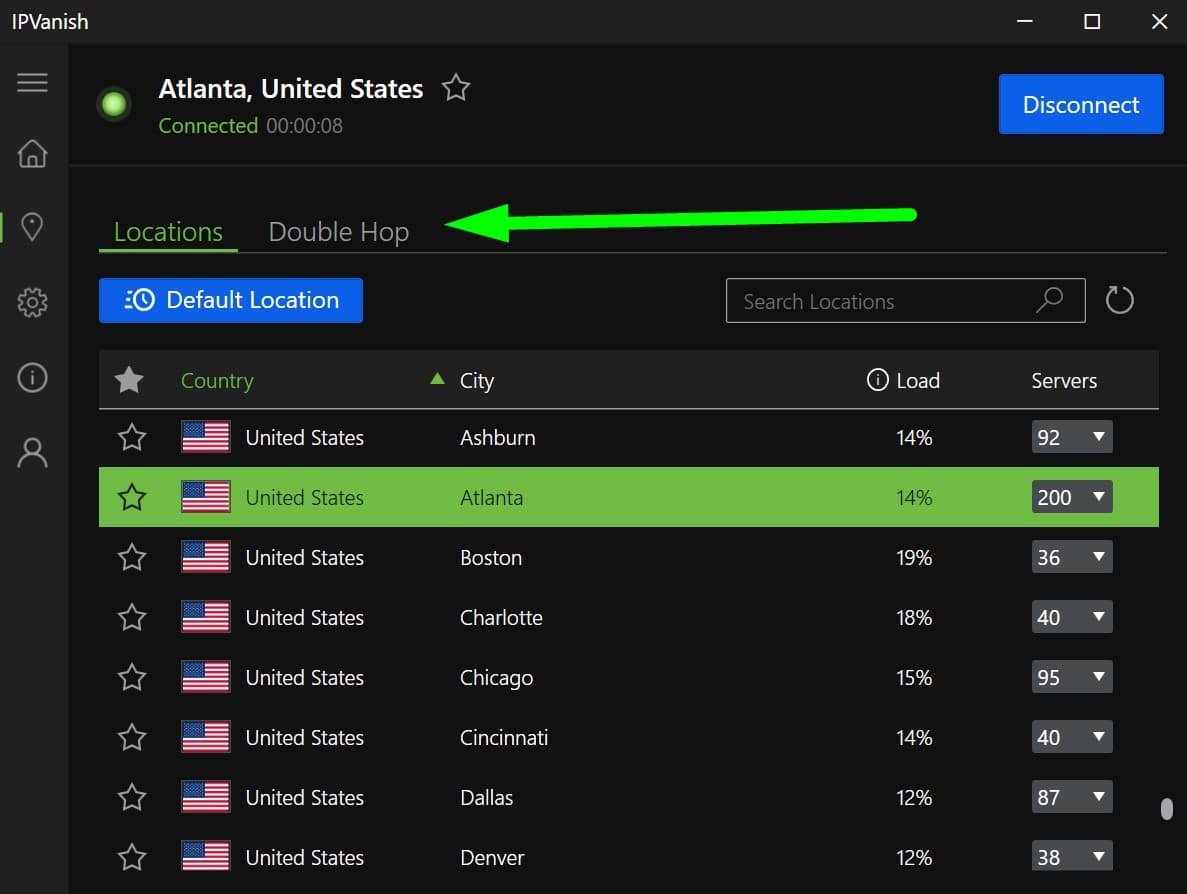This screenshot has height=894, width=1187.
Task: Open Account via person icon
Action: 33,453
